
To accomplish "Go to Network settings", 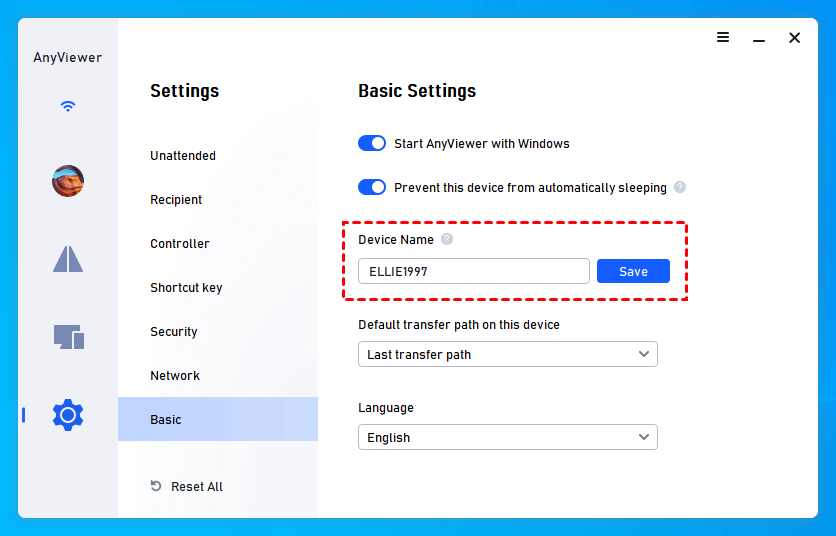I will (175, 375).
